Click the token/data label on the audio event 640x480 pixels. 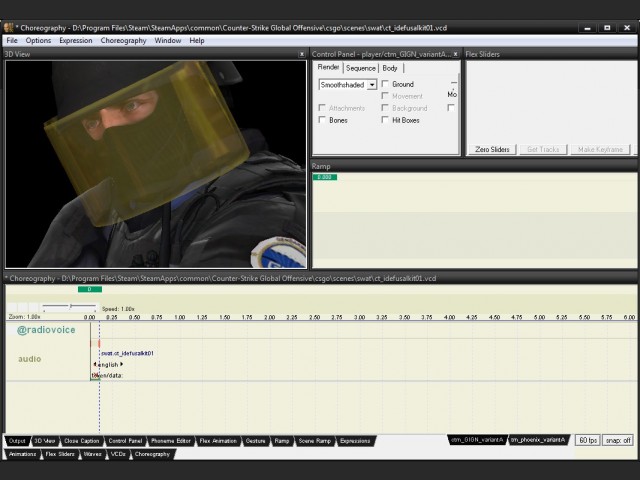[x=107, y=376]
